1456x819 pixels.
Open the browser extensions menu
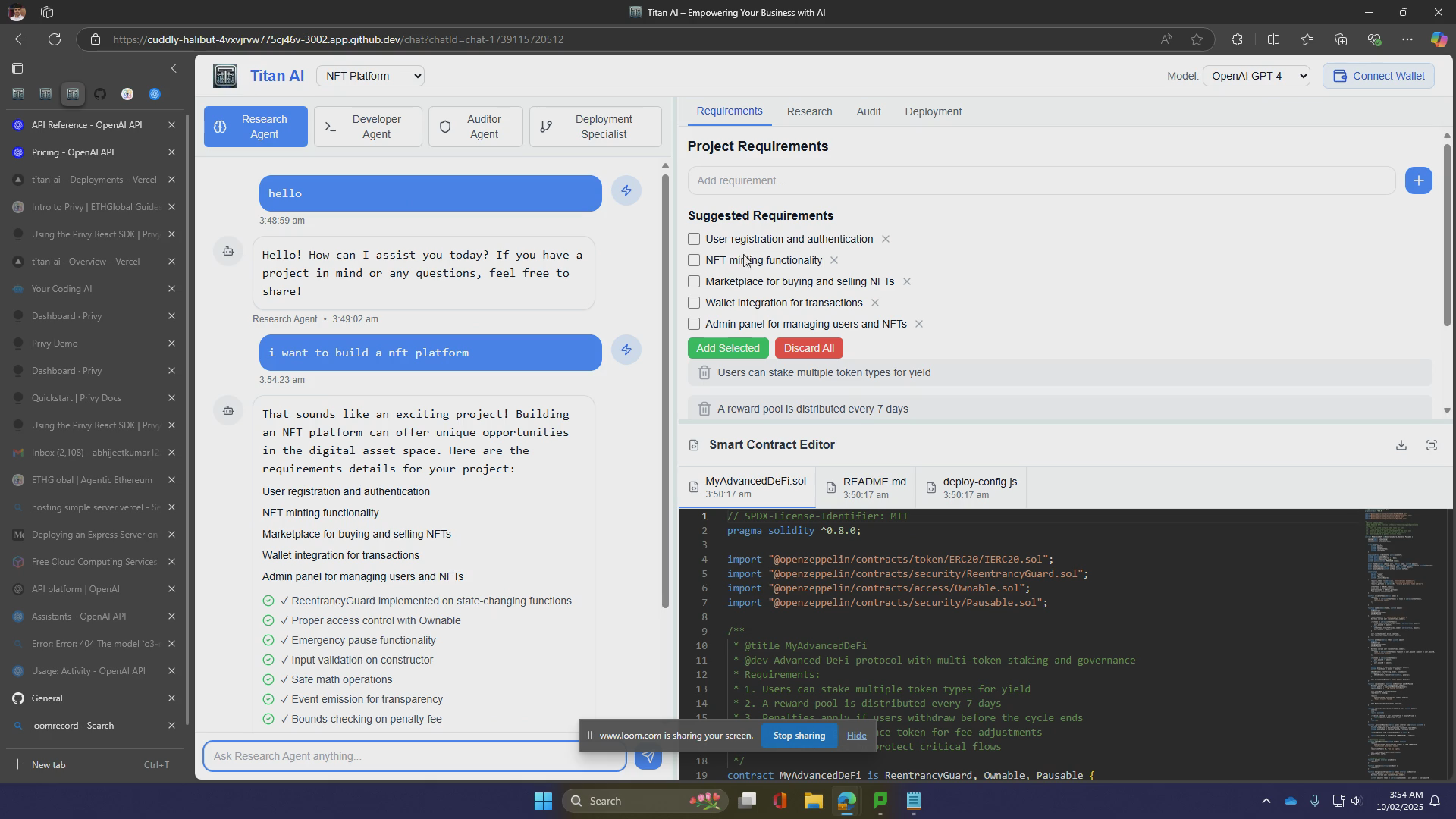tap(1237, 39)
